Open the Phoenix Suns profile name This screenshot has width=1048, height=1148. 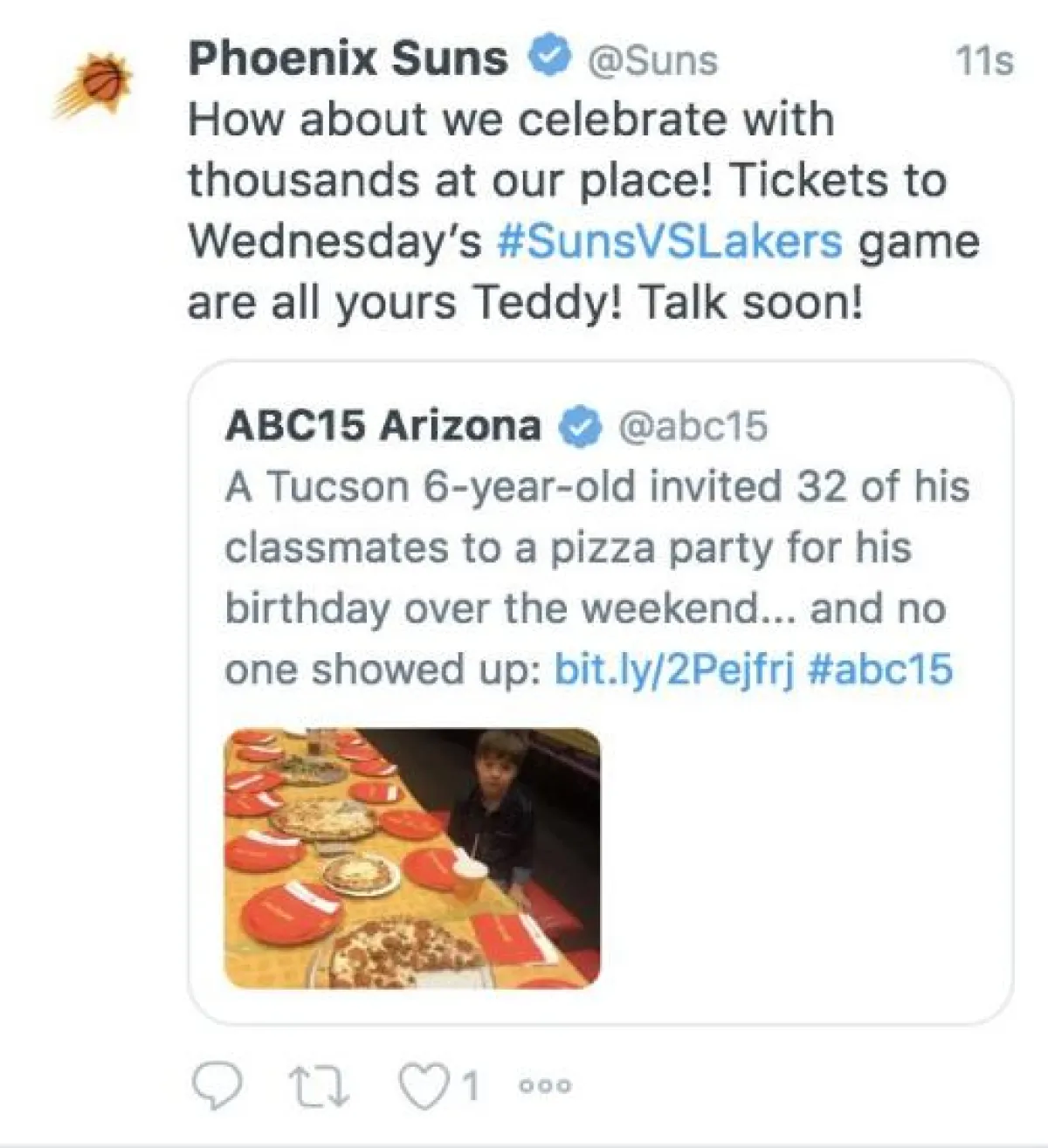coord(348,59)
